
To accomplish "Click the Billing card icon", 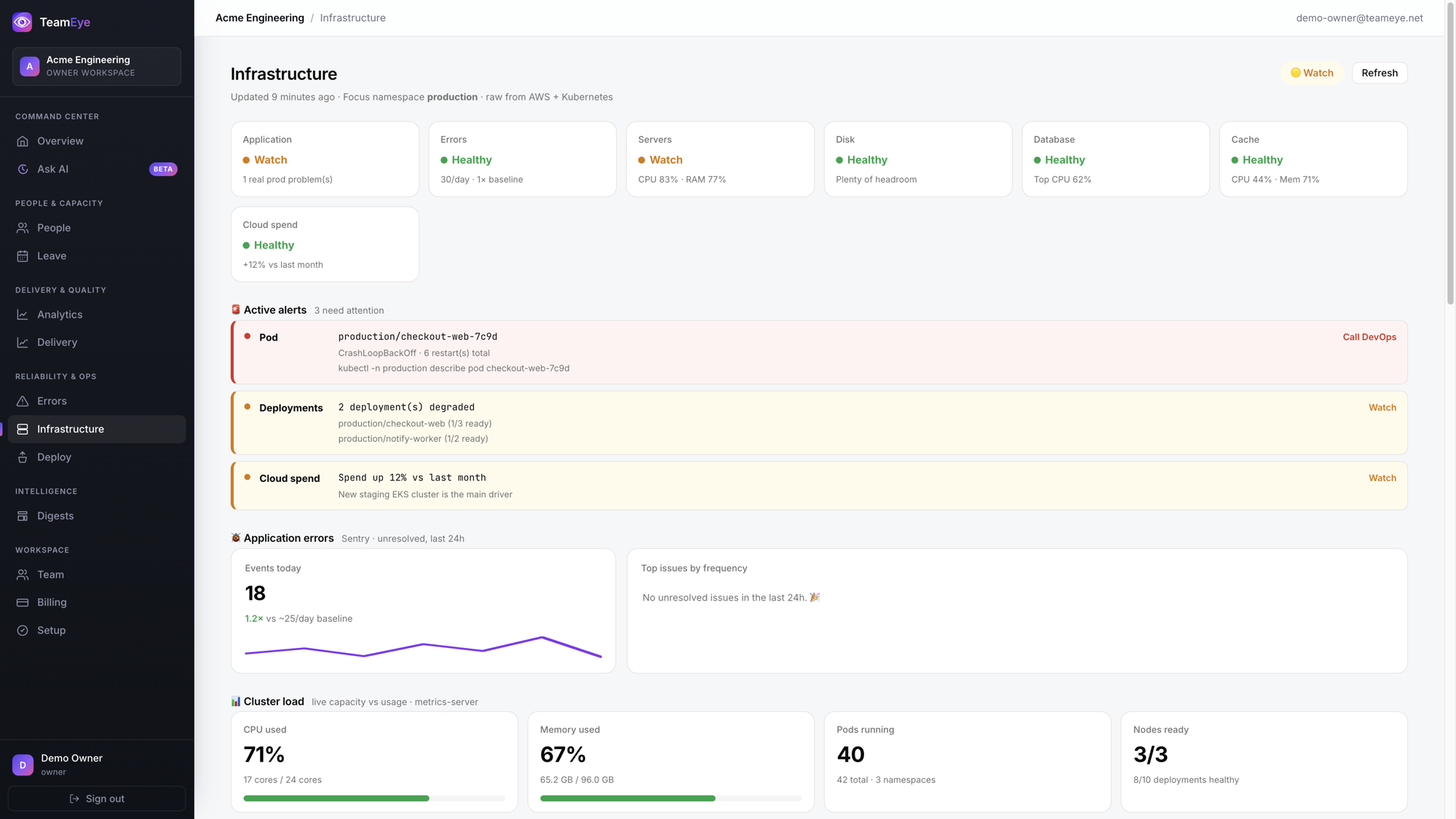I will 23,603.
